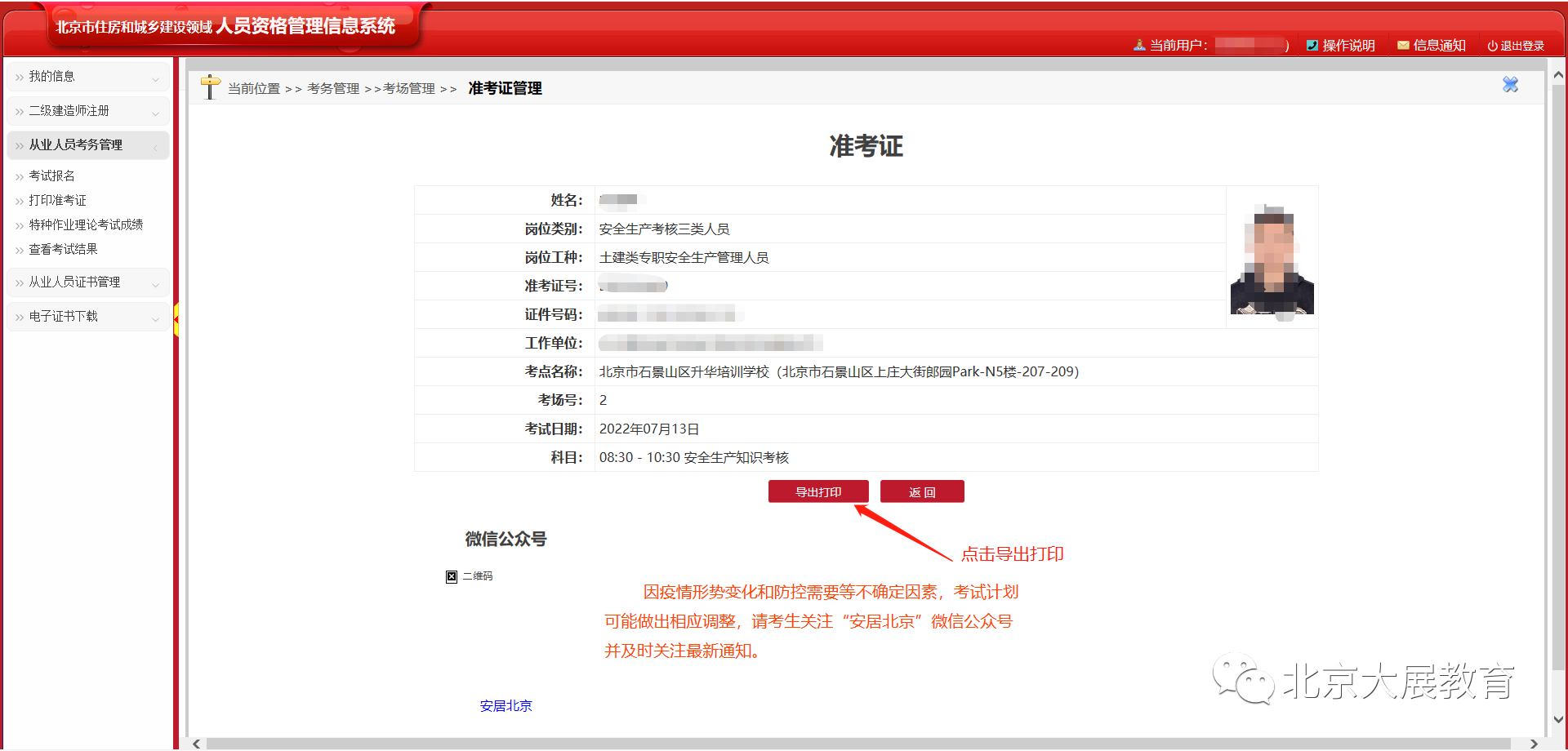
Task: Click the candidate's photo thumbnail
Action: pos(1272,259)
